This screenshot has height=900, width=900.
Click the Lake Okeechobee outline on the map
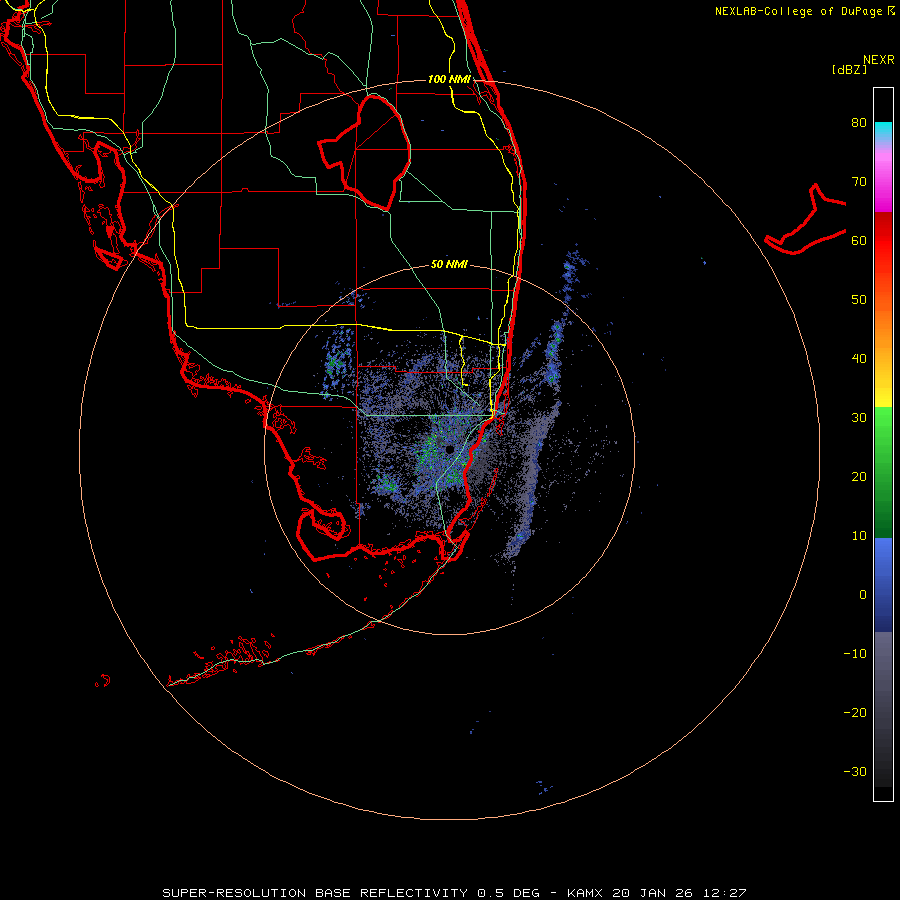(x=364, y=153)
